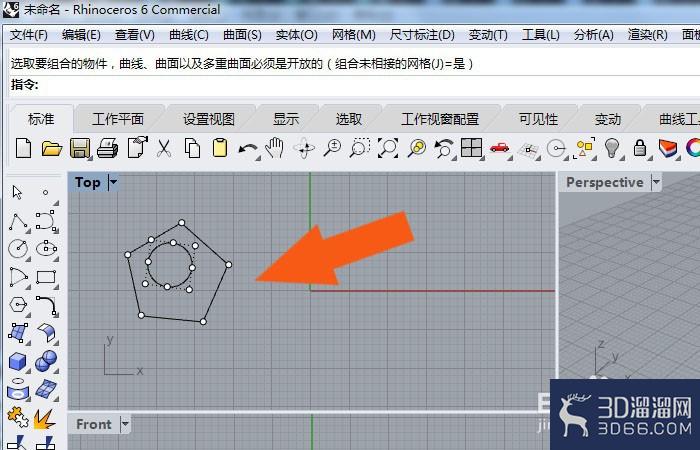Click the Project Curves icon below the cube
The width and height of the screenshot is (700, 450).
pos(18,389)
